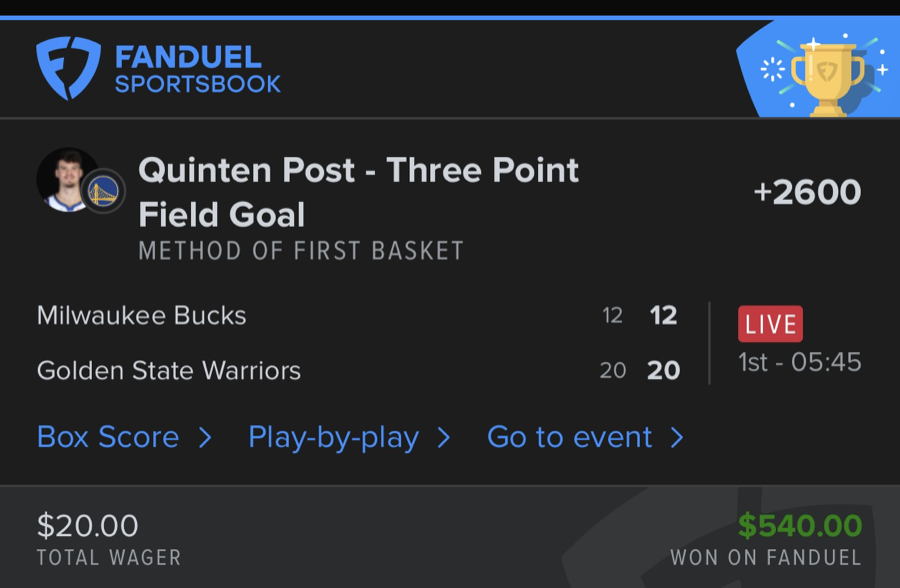Click the arrow beside Play-by-play
Viewport: 900px width, 588px height.
pos(444,437)
